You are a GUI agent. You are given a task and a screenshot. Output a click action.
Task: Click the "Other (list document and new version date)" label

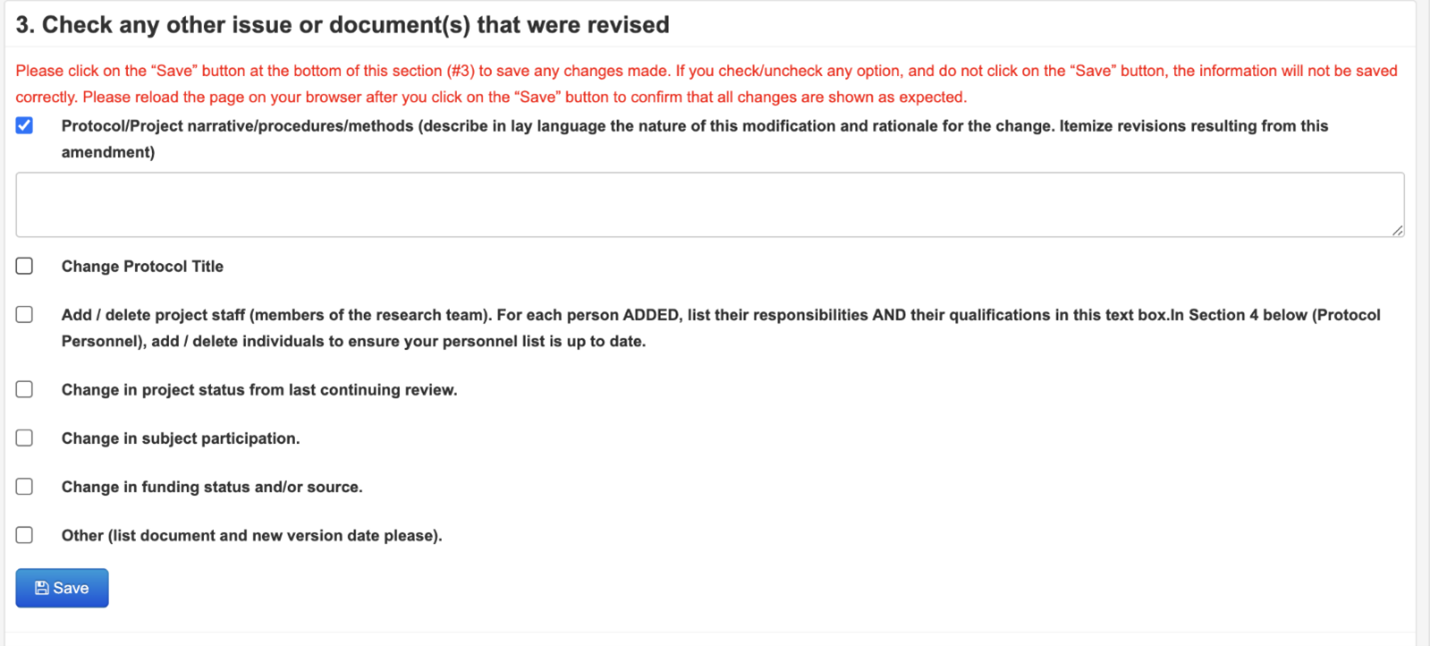252,535
